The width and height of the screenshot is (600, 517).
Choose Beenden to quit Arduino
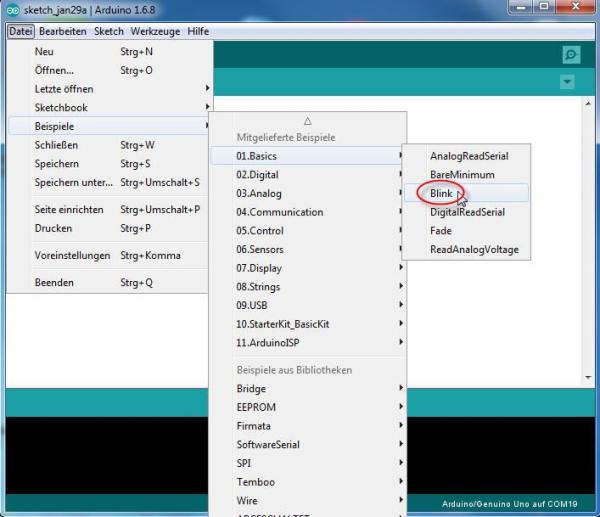(x=55, y=283)
